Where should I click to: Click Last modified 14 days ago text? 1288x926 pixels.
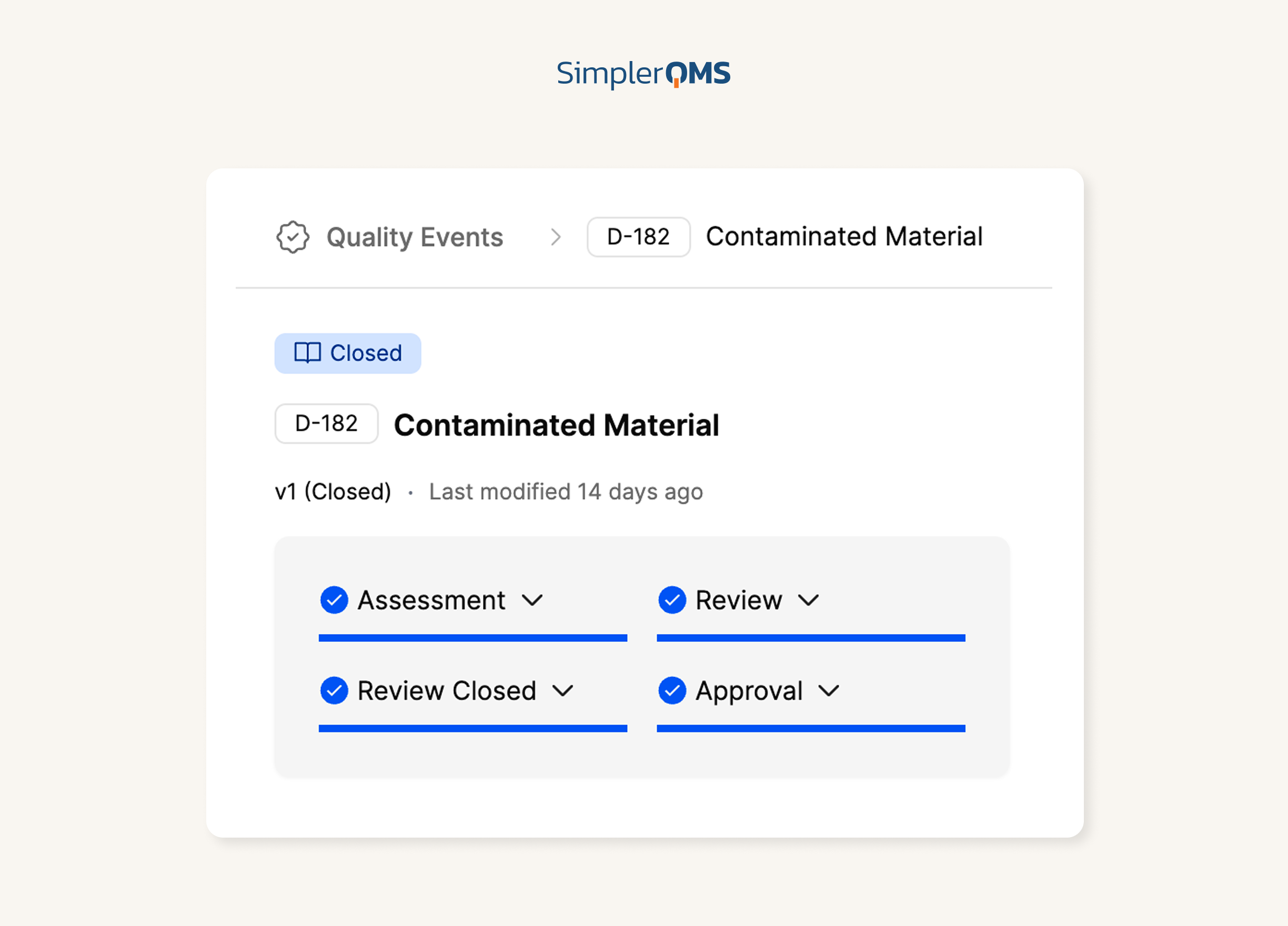point(566,491)
